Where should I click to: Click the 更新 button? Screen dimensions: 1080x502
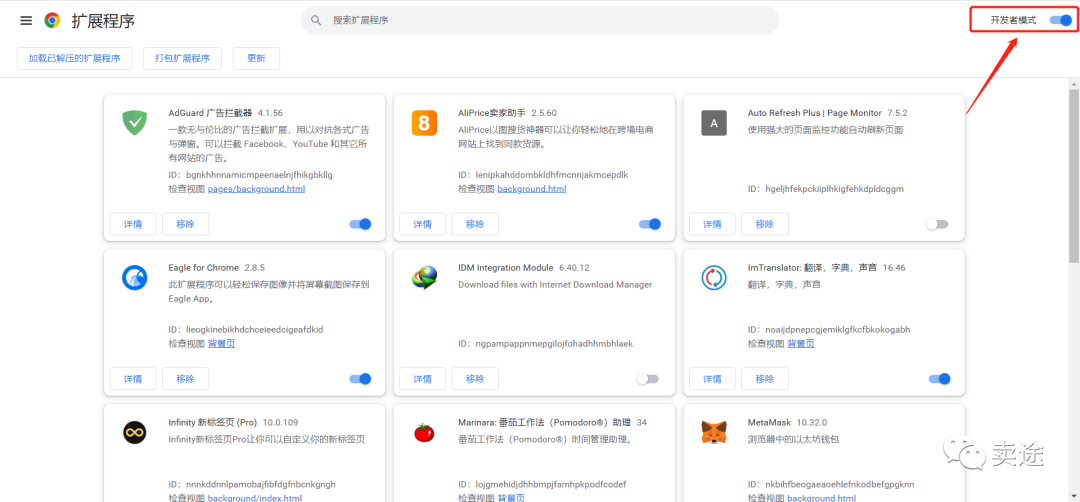256,59
